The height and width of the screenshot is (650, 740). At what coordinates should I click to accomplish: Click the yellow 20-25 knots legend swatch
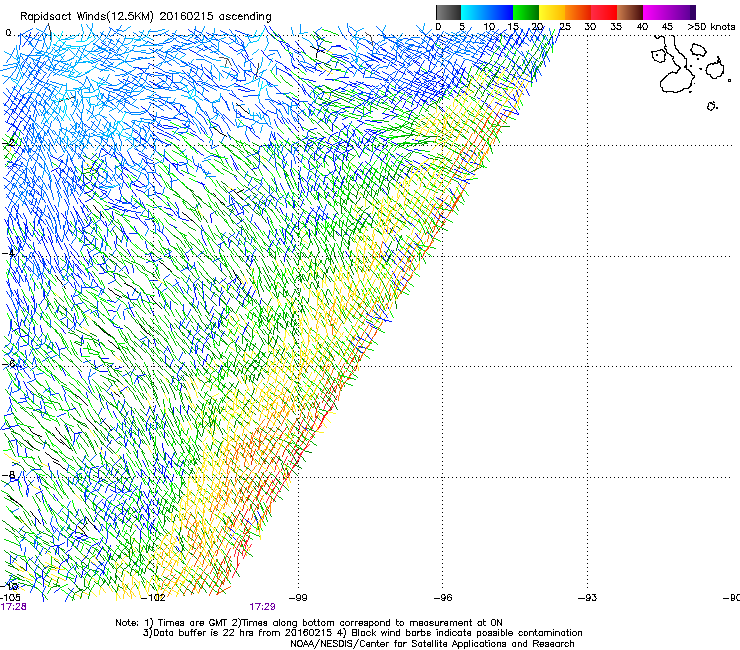click(x=552, y=12)
